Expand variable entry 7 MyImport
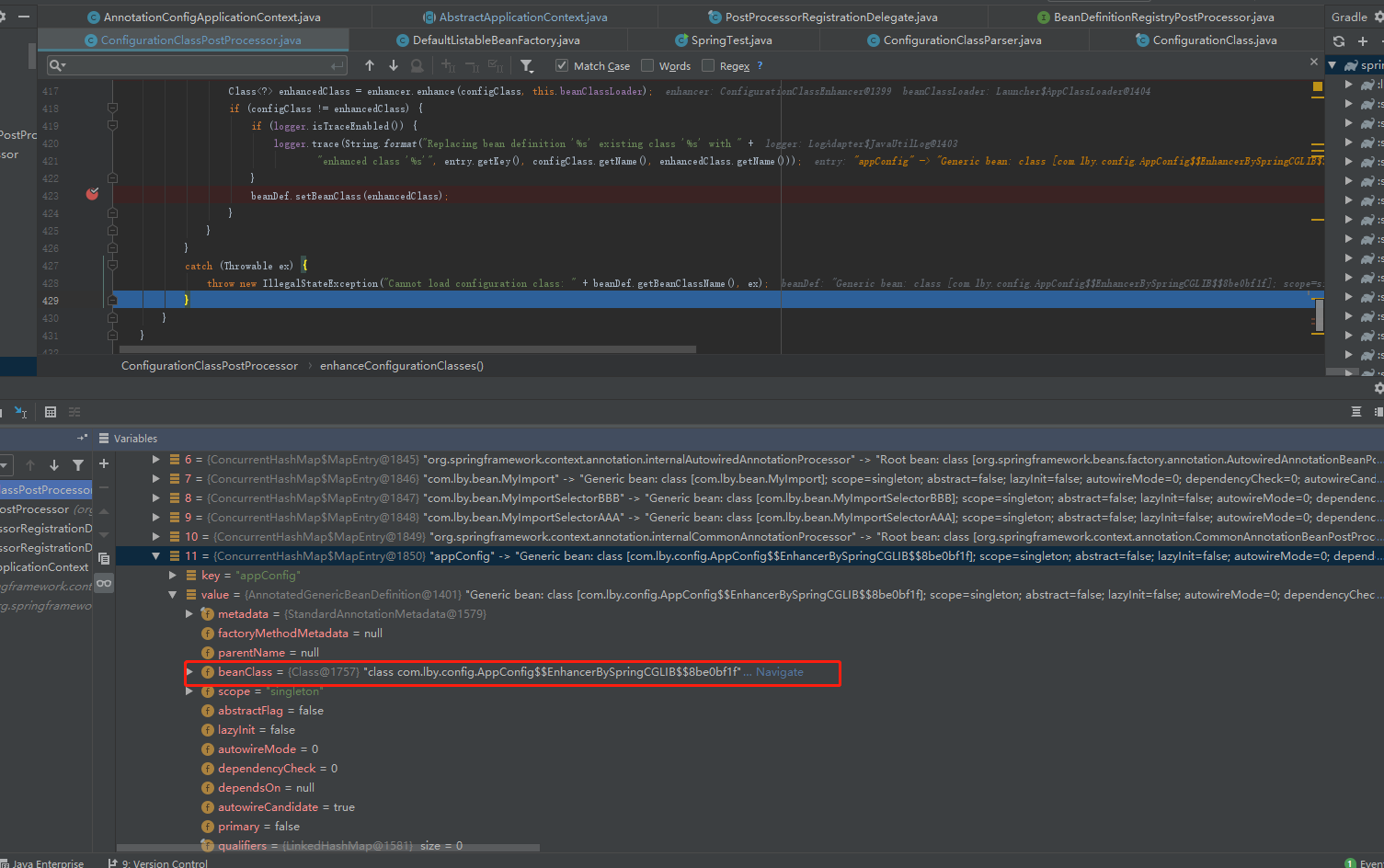1384x868 pixels. pyautogui.click(x=155, y=478)
